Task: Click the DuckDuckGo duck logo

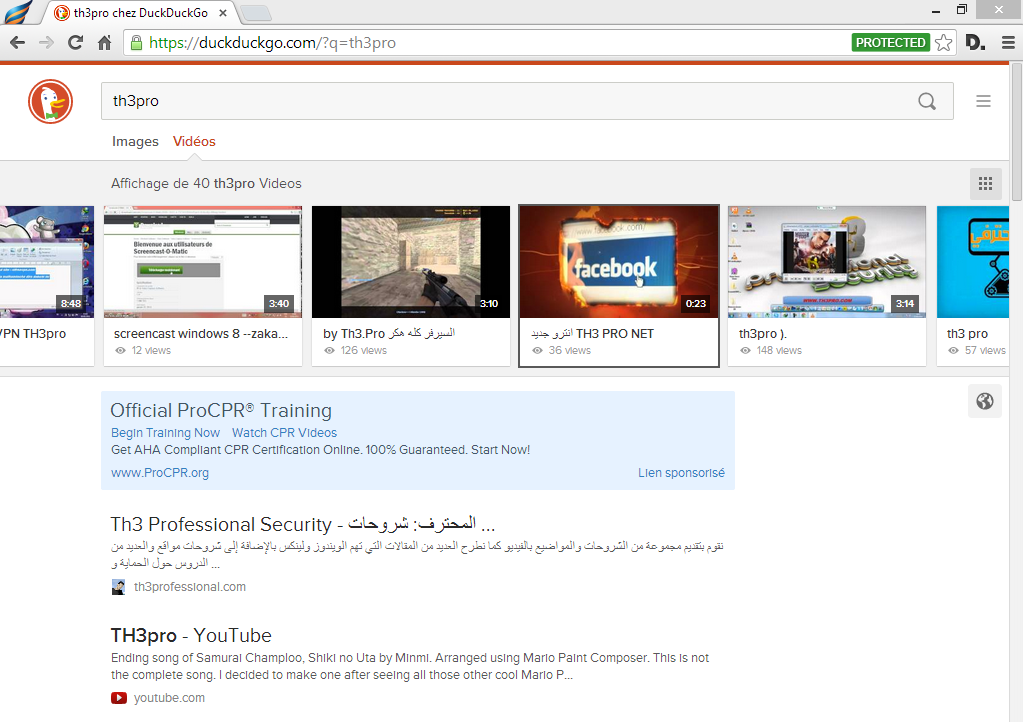Action: (50, 102)
